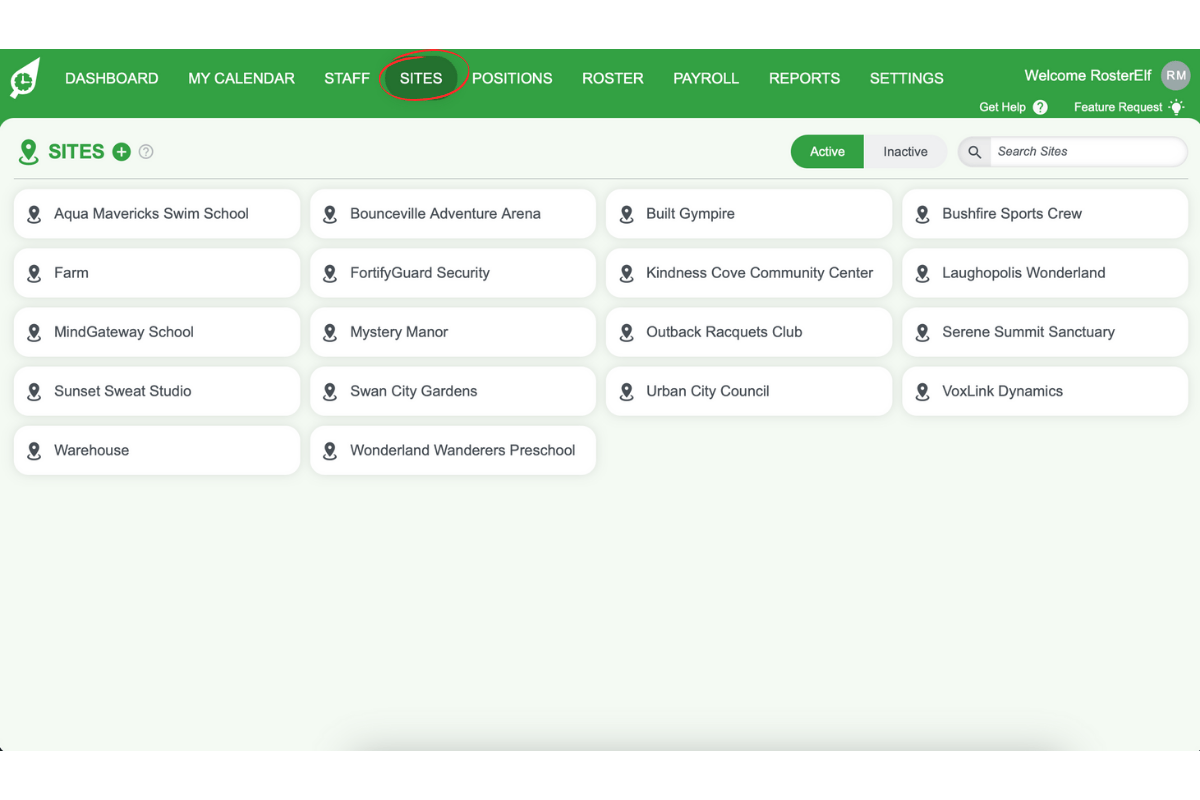Click the Get Help question icon

coord(1042,107)
